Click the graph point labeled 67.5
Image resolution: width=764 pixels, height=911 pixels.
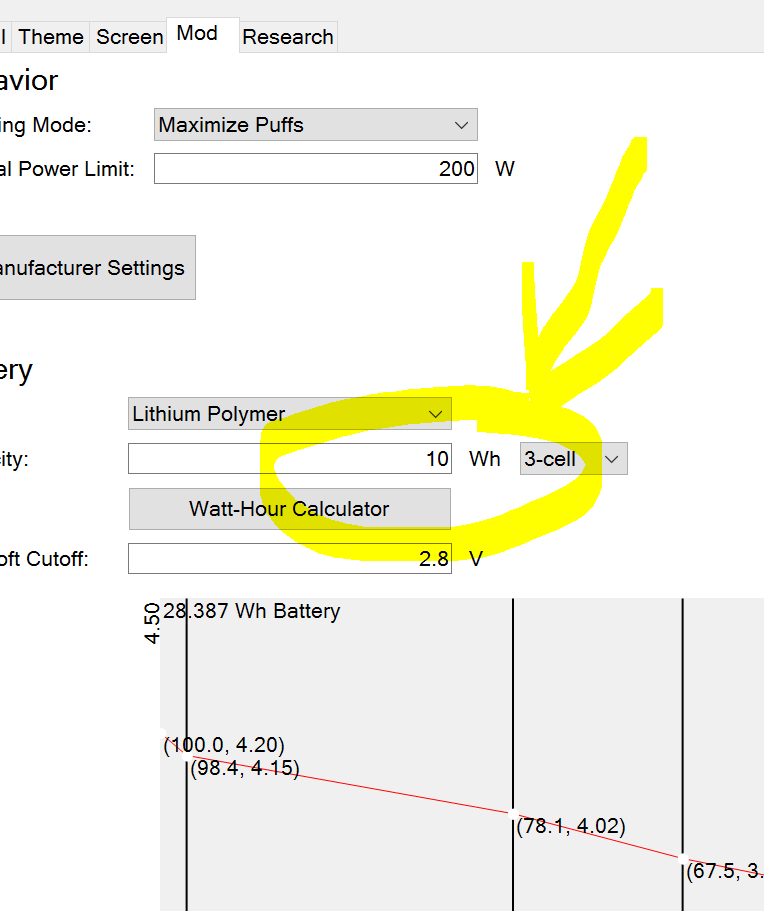683,858
